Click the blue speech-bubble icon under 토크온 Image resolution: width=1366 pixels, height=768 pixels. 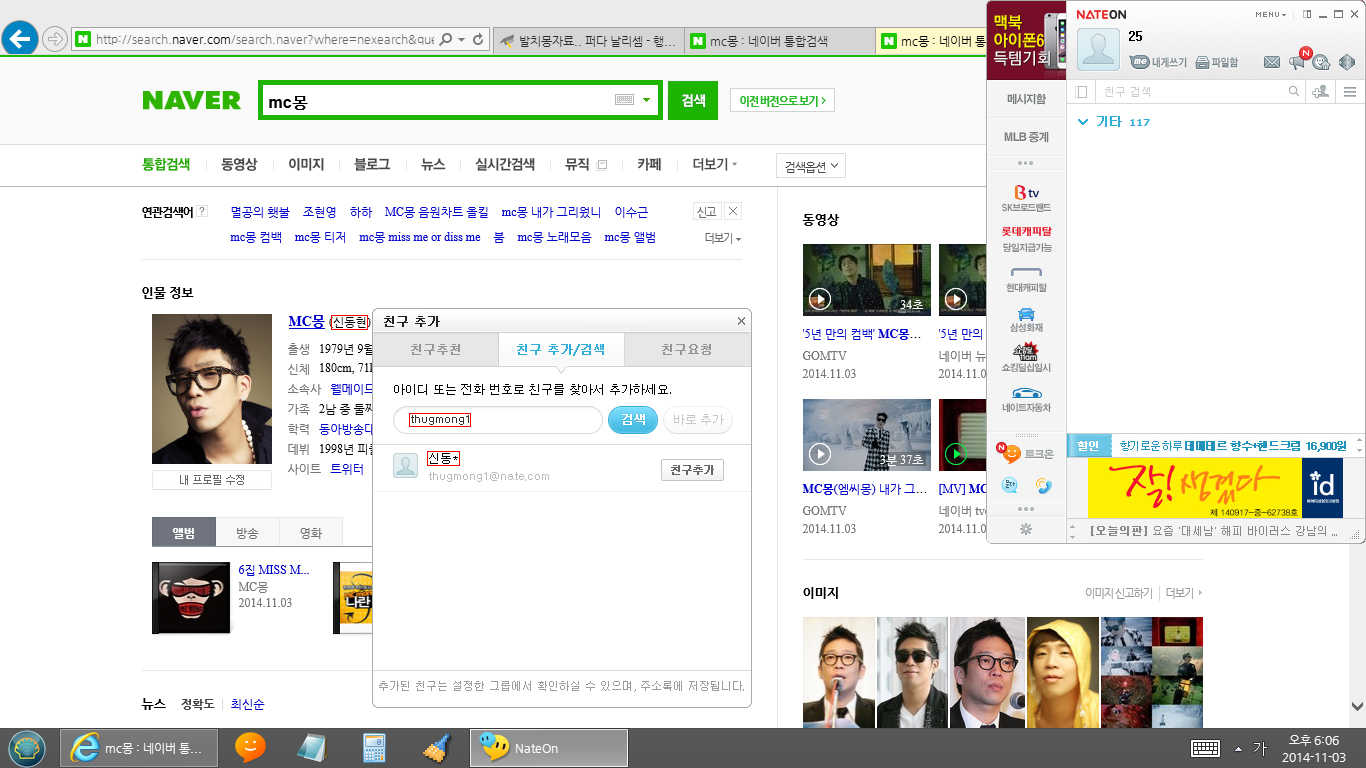pos(1010,485)
